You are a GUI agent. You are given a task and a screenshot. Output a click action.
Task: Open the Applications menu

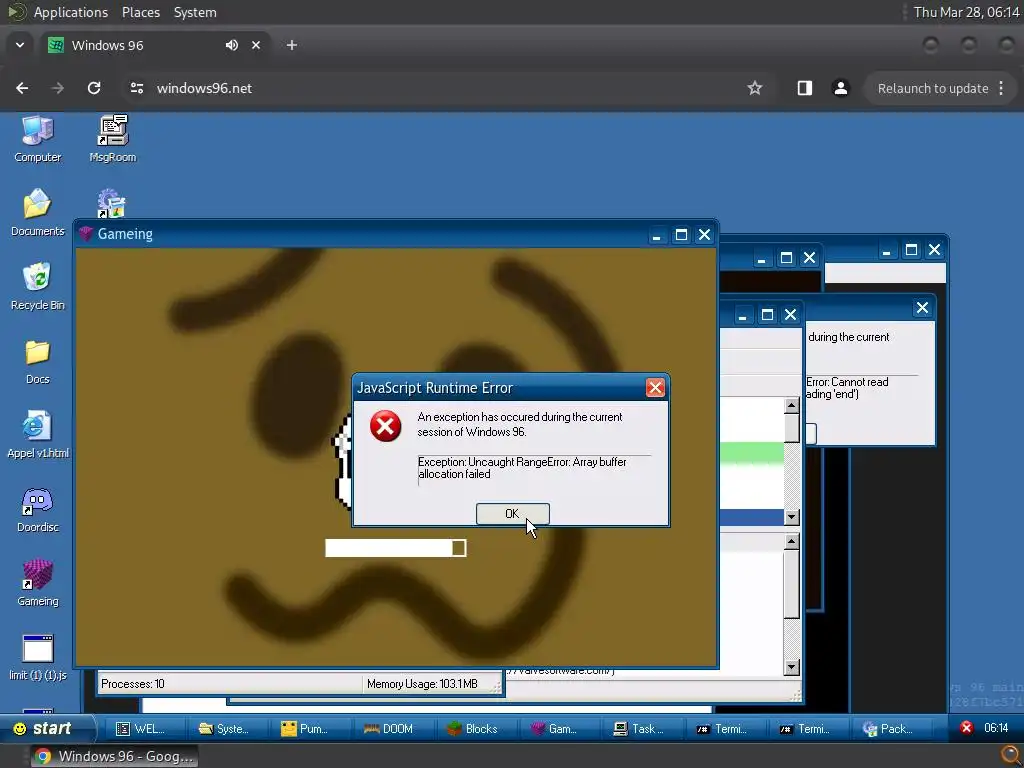71,12
